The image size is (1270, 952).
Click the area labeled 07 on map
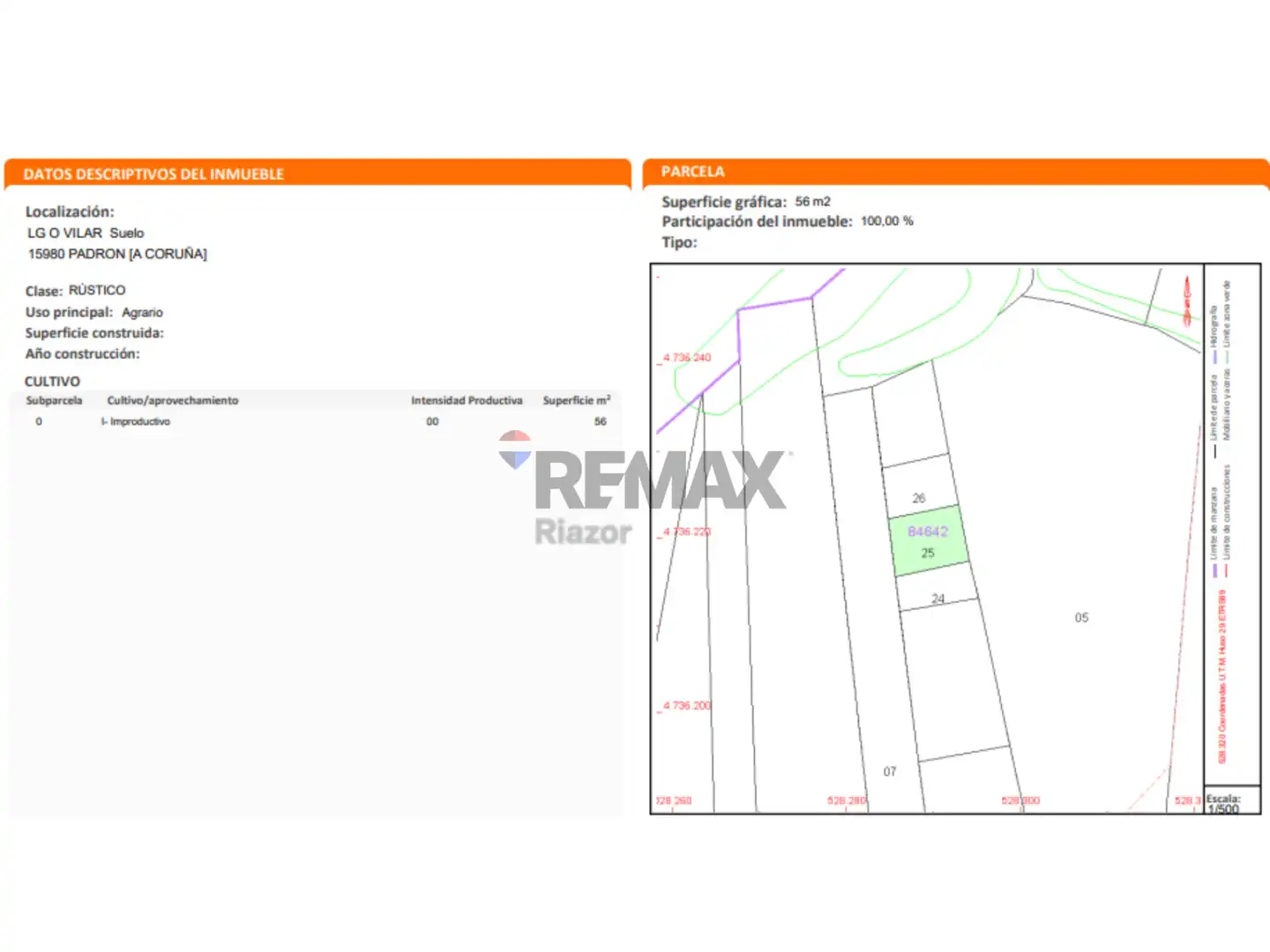pos(890,772)
